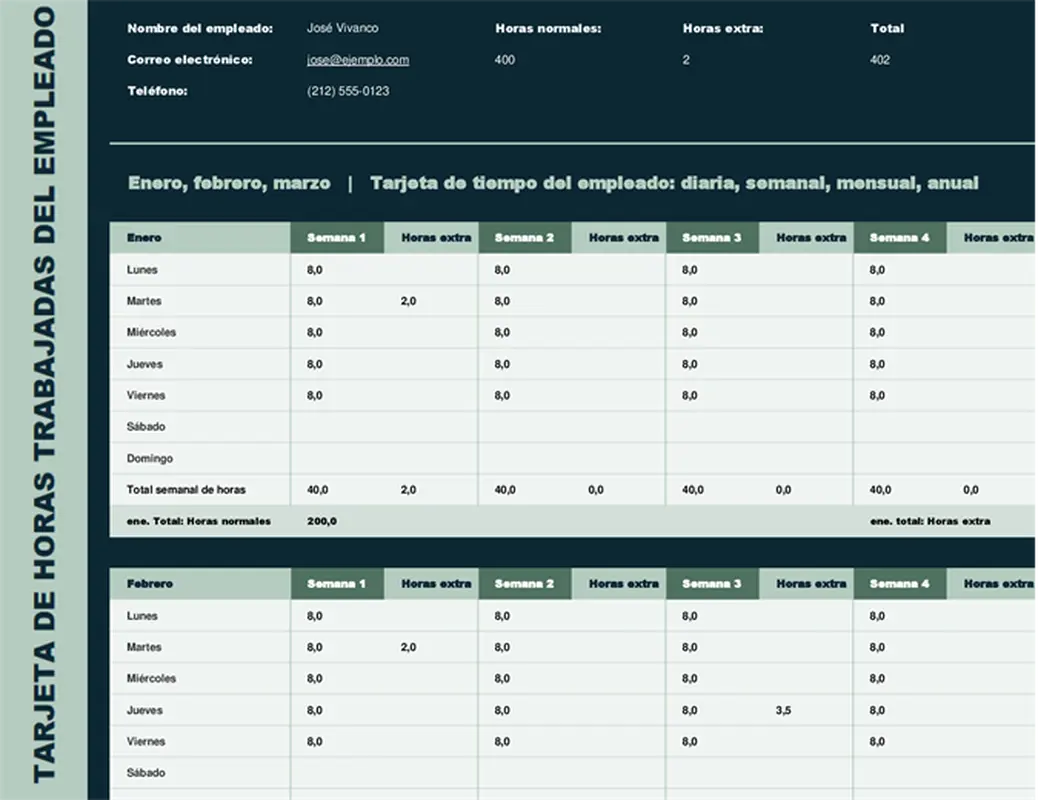1038x800 pixels.
Task: Click the 'Tarjeta de tiempo del empleado' heading
Action: click(523, 183)
